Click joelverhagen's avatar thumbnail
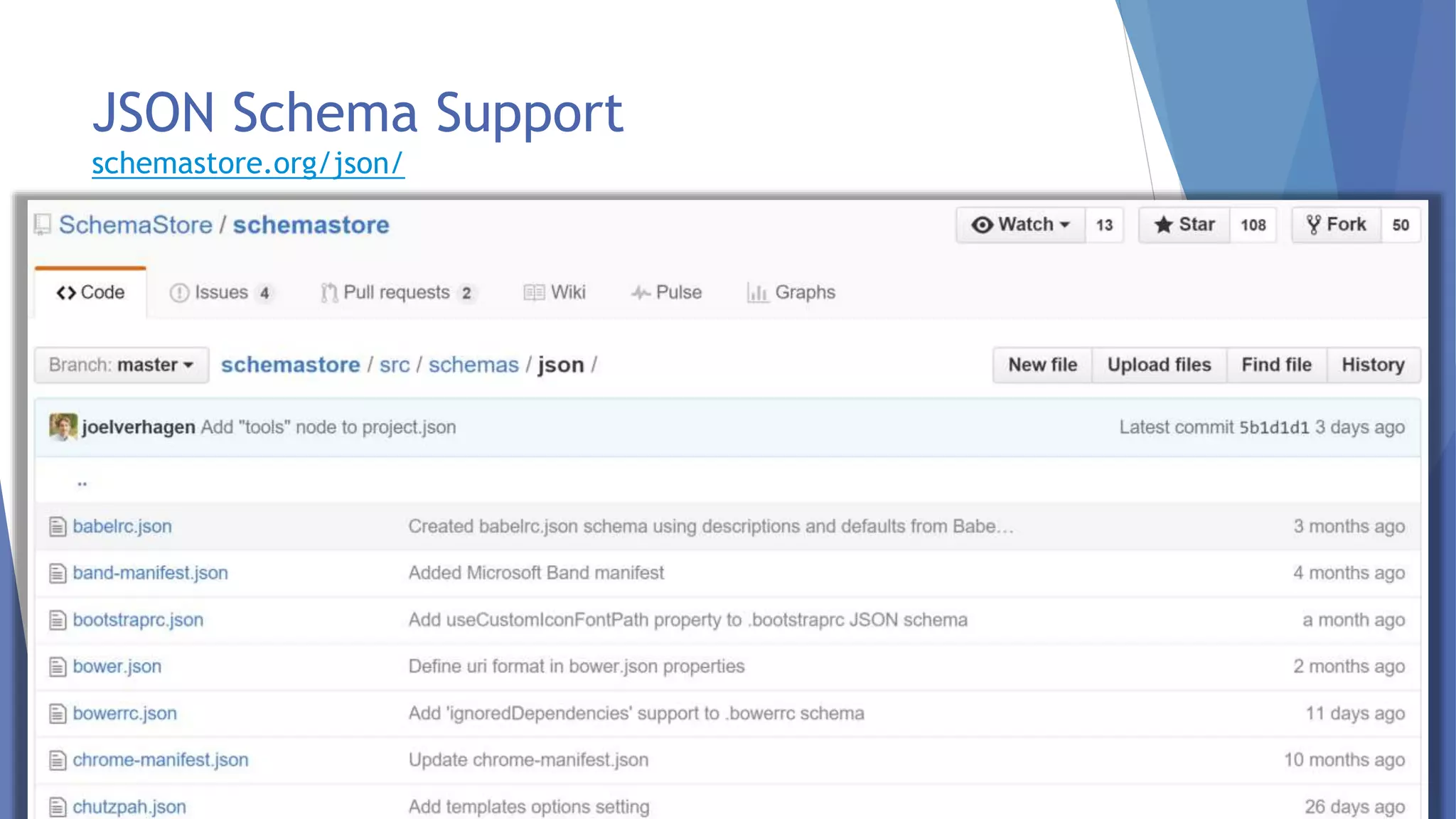 63,427
